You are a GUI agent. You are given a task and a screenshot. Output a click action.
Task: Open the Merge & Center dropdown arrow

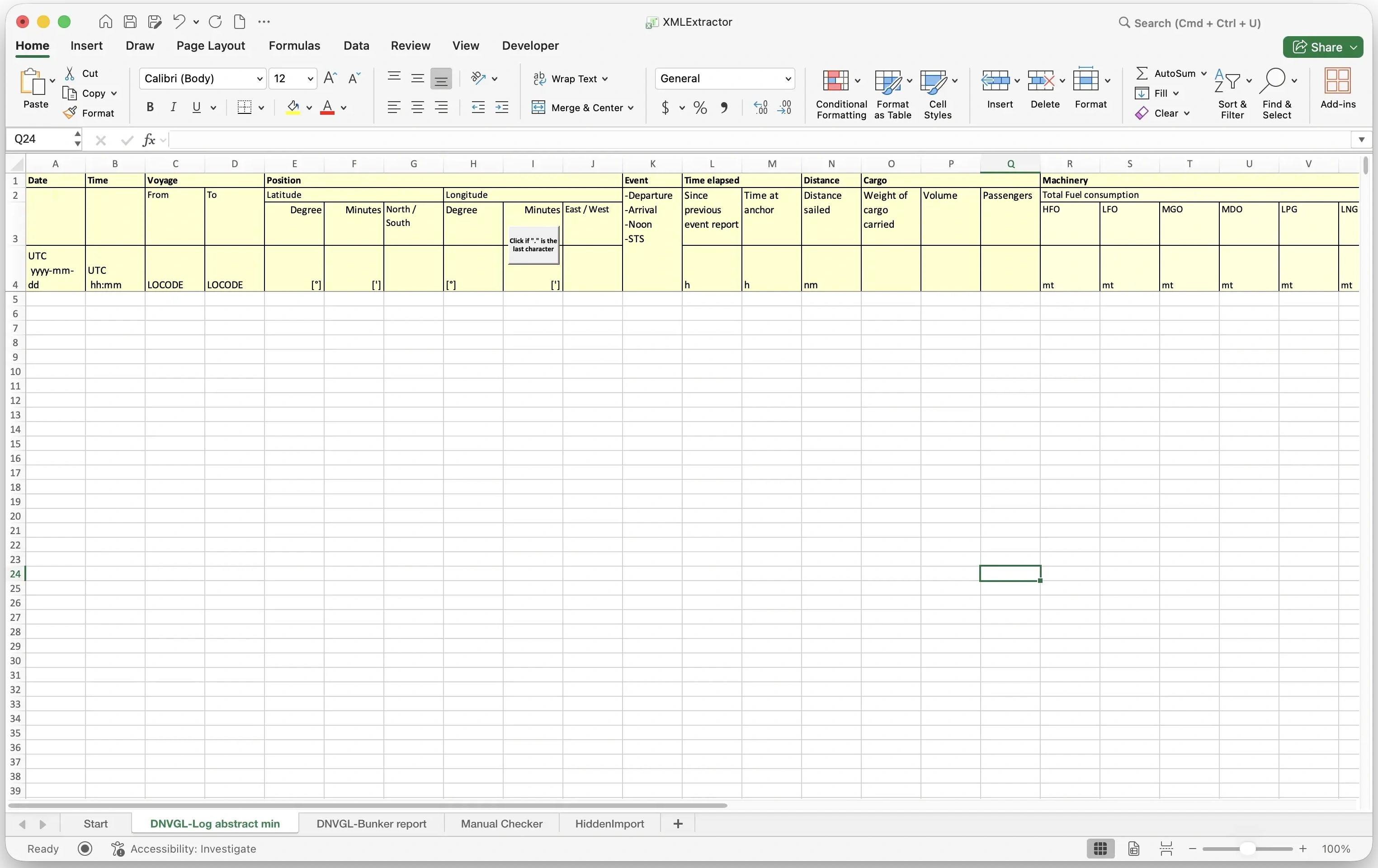pos(631,108)
